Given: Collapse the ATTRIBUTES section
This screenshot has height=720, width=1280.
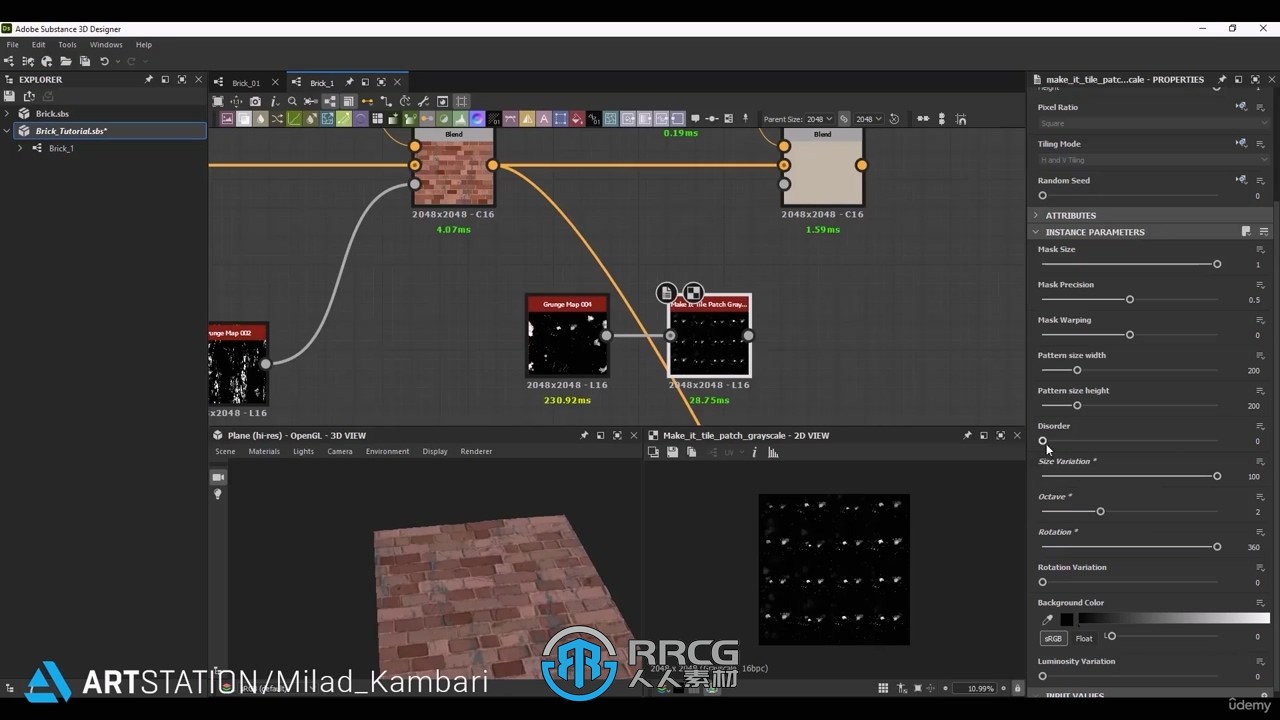Looking at the screenshot, I should pos(1036,215).
